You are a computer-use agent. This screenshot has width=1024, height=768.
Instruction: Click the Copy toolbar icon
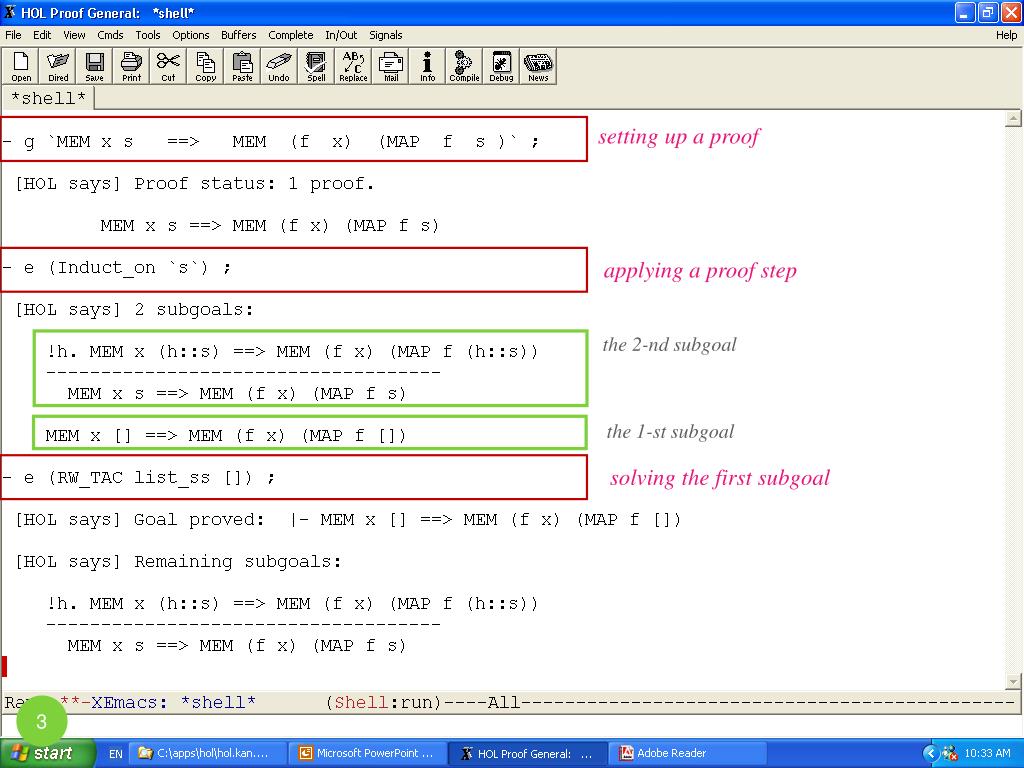point(205,66)
